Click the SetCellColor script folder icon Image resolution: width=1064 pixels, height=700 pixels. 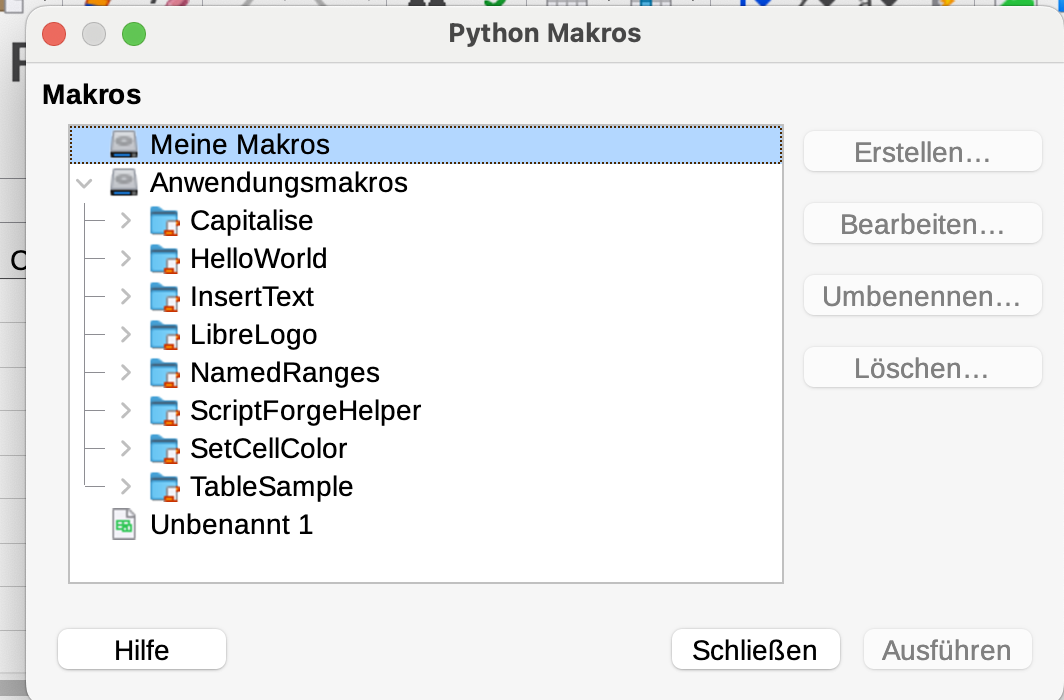click(164, 449)
